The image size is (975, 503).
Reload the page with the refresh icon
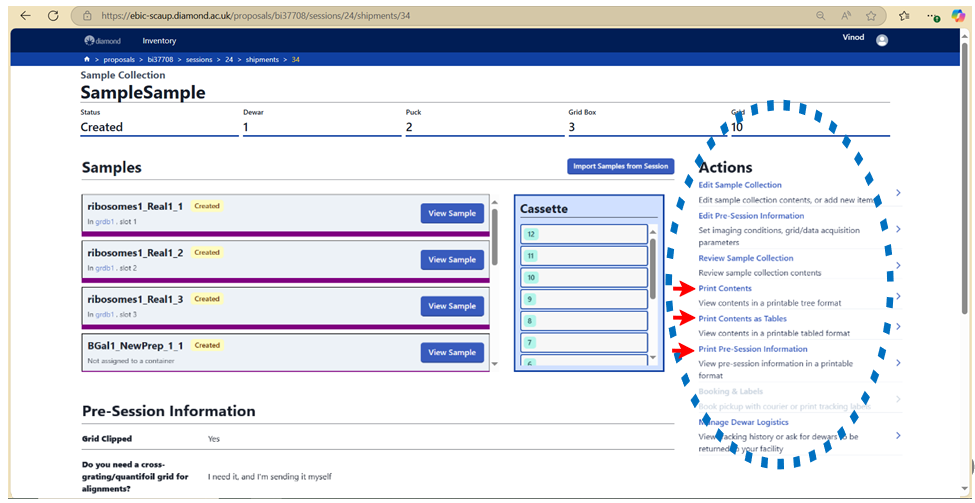[x=53, y=16]
